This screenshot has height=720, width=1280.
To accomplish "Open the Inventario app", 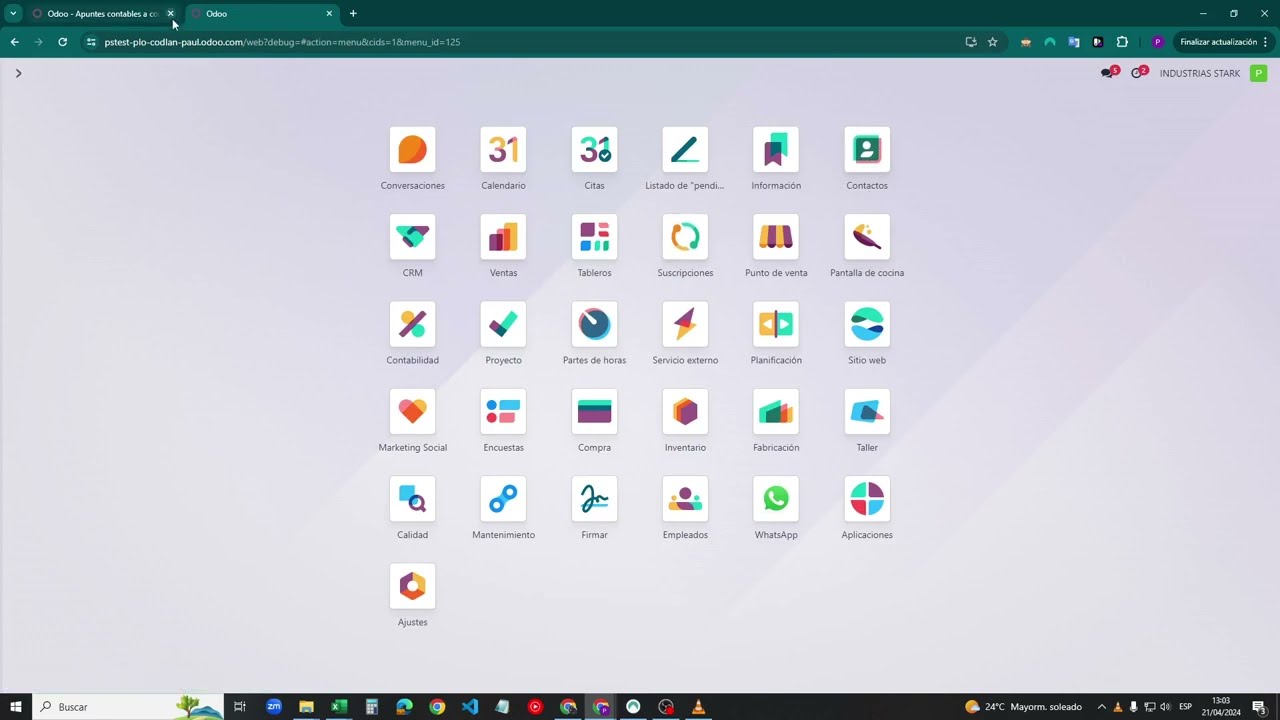I will (685, 412).
